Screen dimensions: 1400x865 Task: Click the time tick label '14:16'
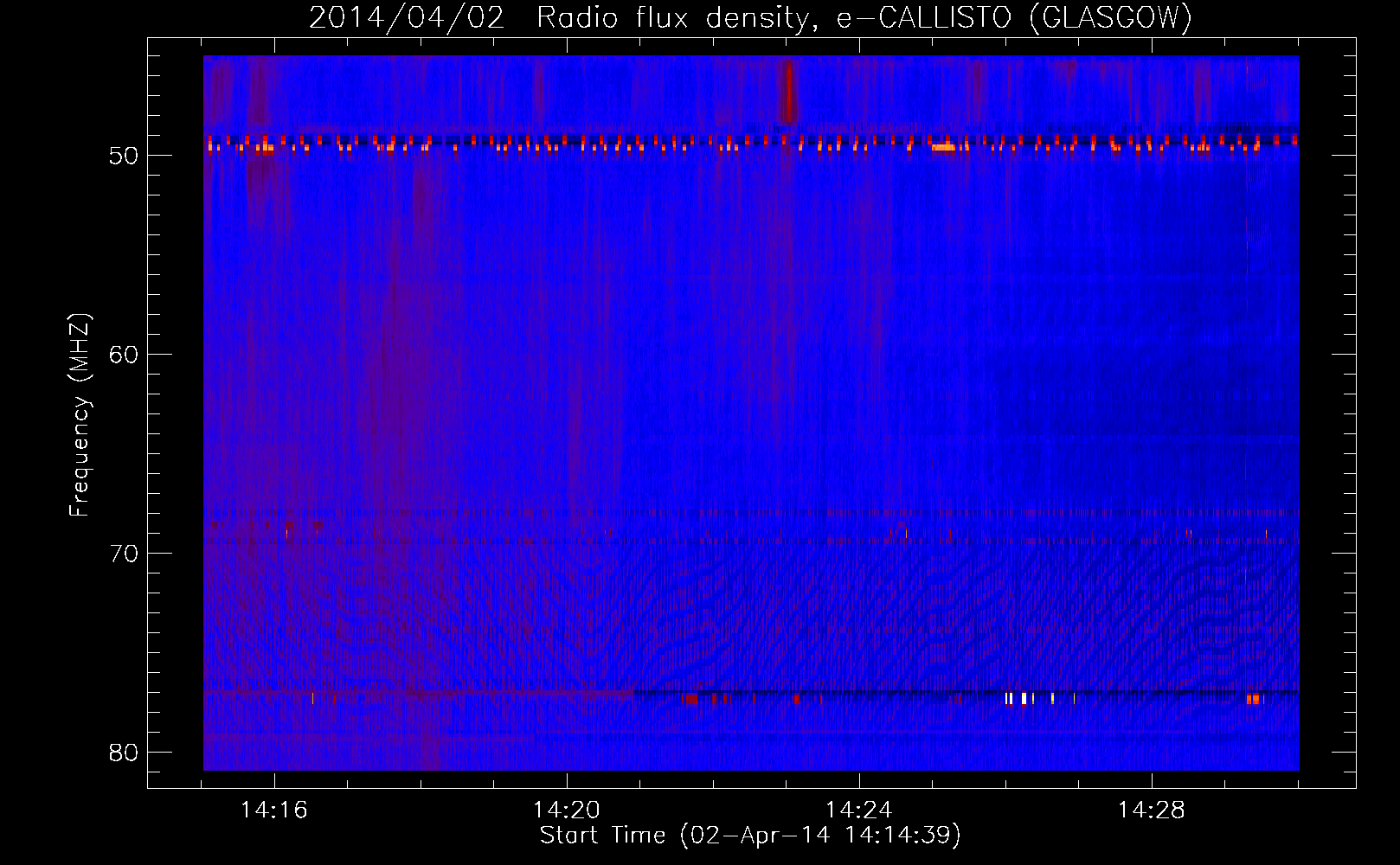[274, 811]
